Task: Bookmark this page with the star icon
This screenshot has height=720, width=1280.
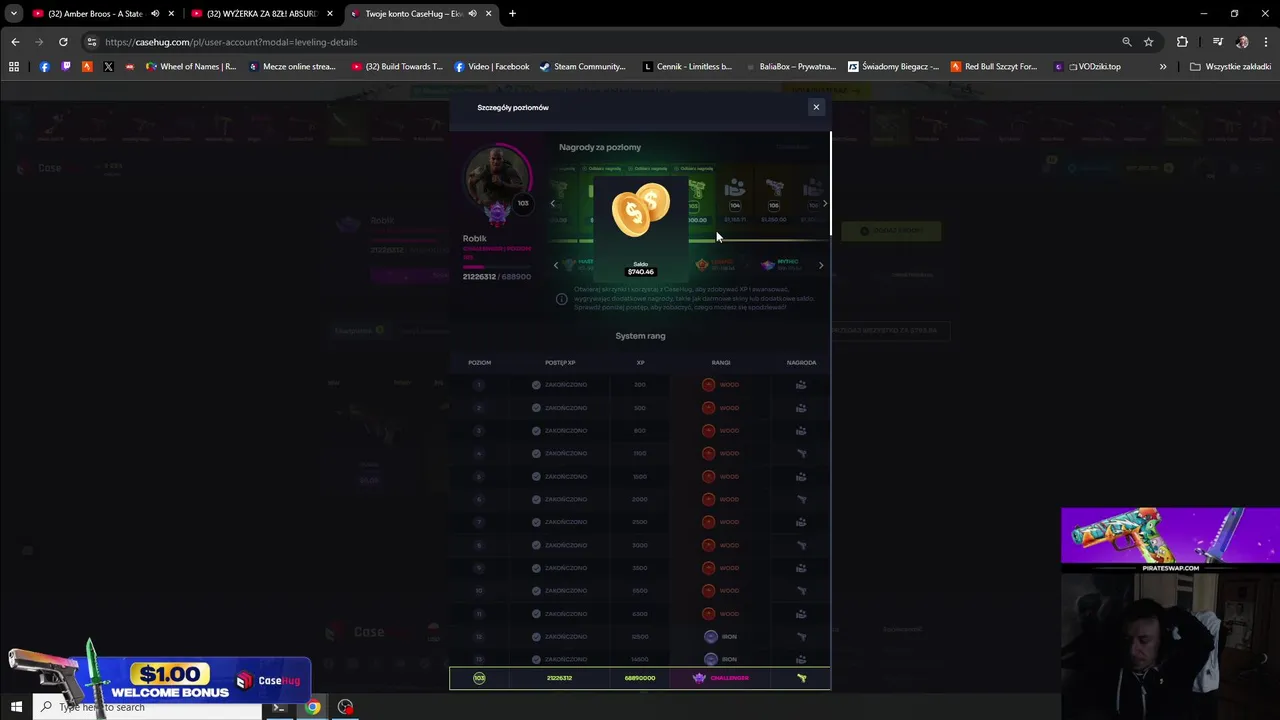Action: click(1149, 42)
